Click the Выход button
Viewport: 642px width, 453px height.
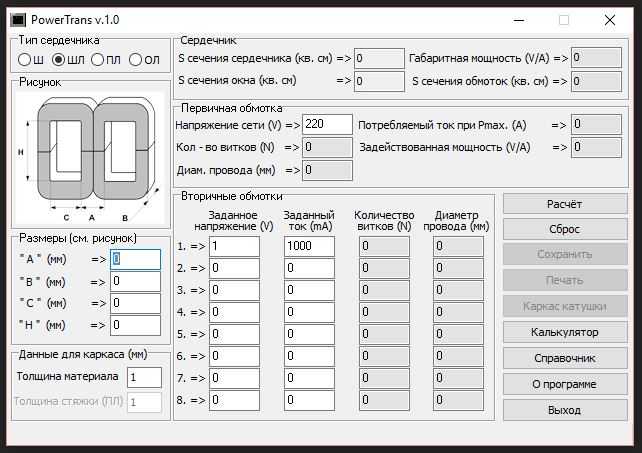click(x=565, y=410)
